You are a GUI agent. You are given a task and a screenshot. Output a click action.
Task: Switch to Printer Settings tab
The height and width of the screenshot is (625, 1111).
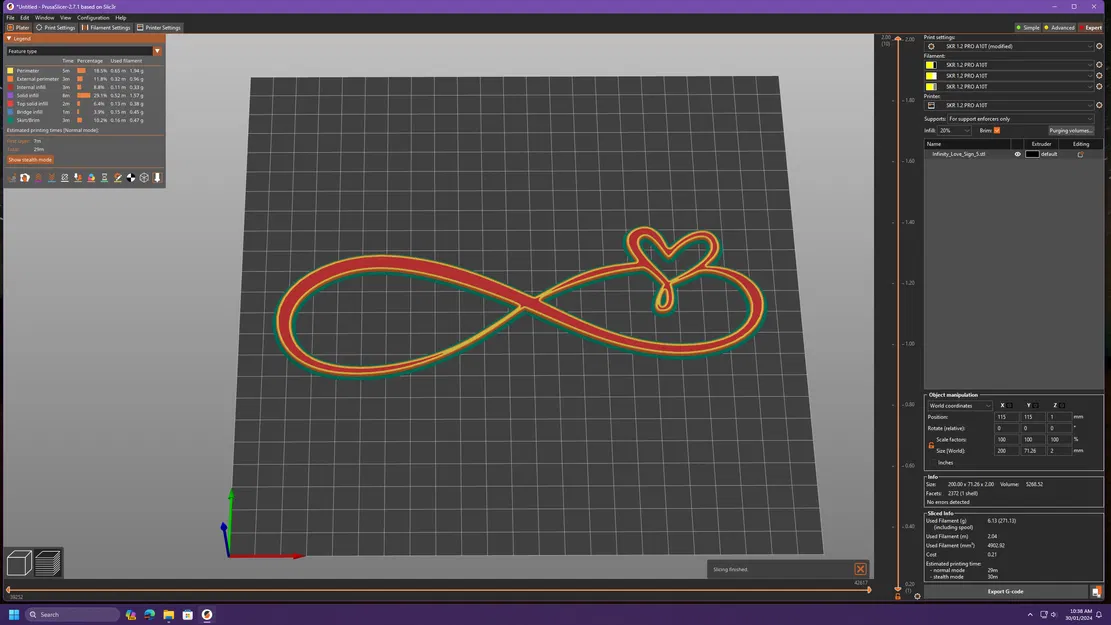[x=159, y=28]
